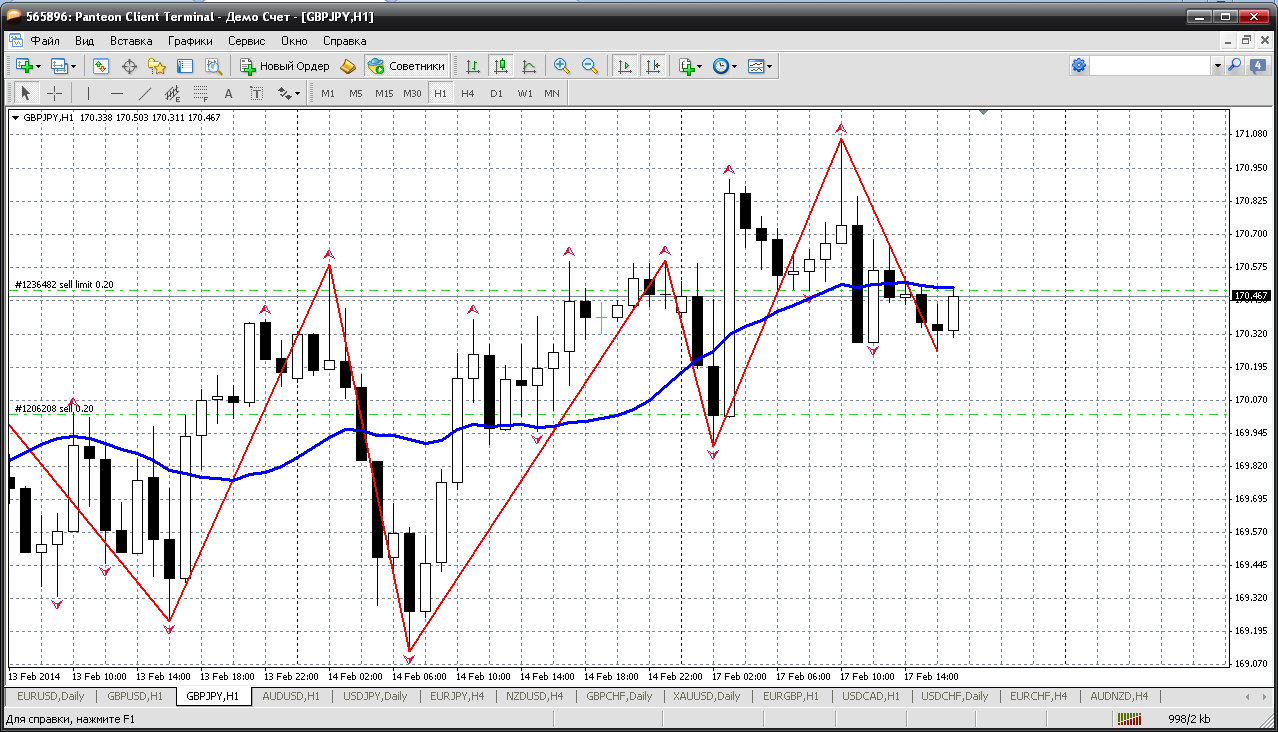
Task: Select the Text tool letter A
Action: click(228, 93)
